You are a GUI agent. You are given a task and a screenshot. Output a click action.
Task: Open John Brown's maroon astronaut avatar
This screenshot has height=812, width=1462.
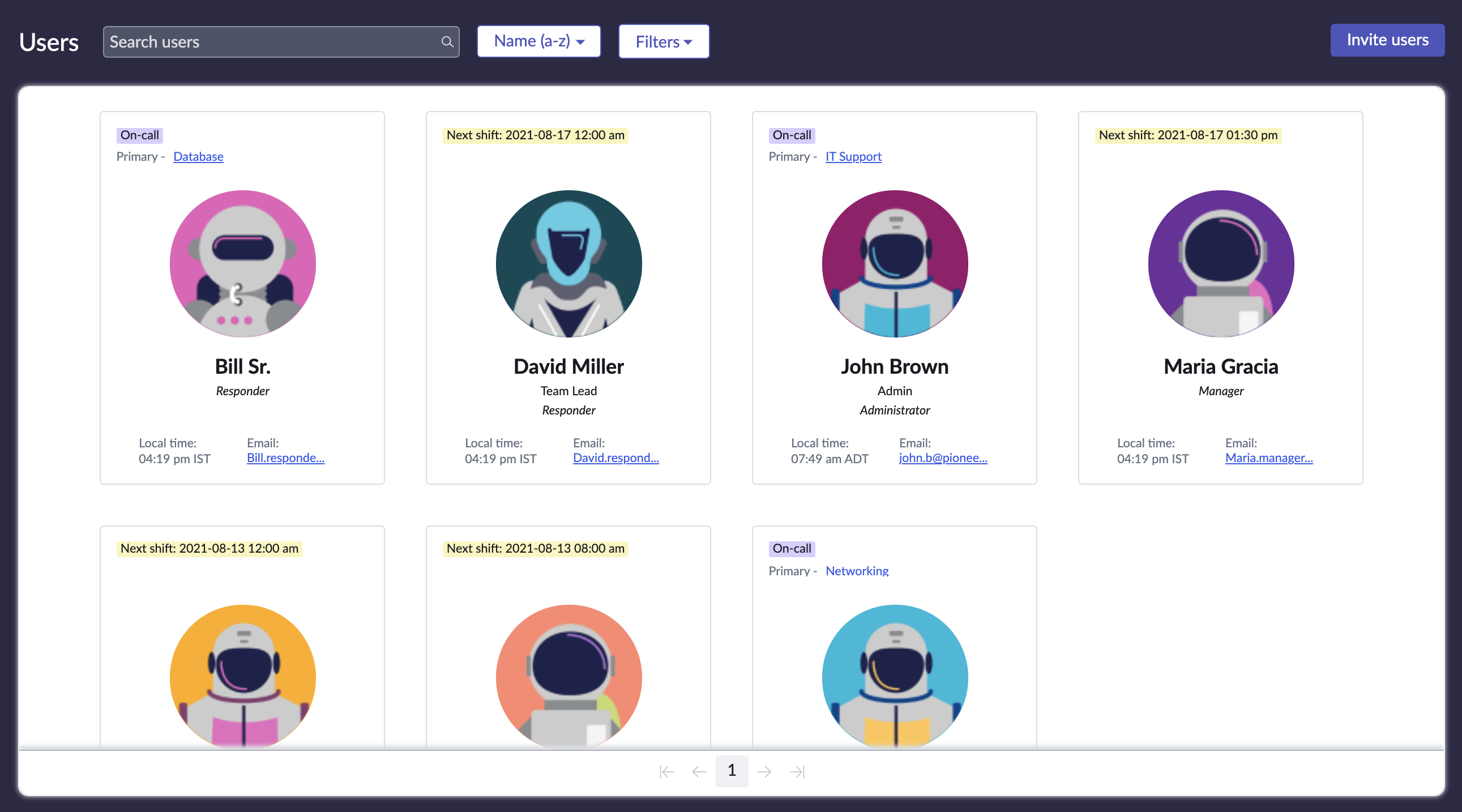click(x=895, y=264)
